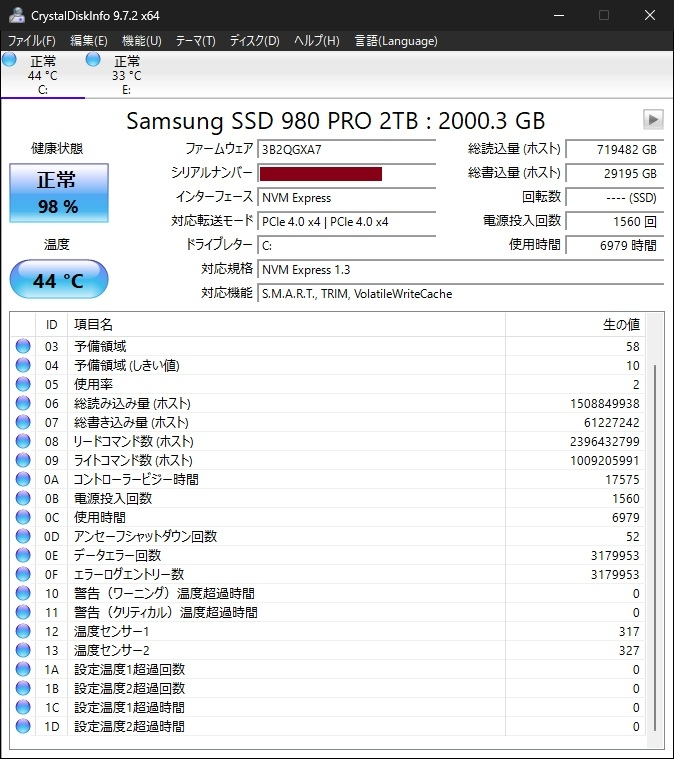Open the 機能(U) menu
This screenshot has width=674, height=759.
(x=141, y=41)
